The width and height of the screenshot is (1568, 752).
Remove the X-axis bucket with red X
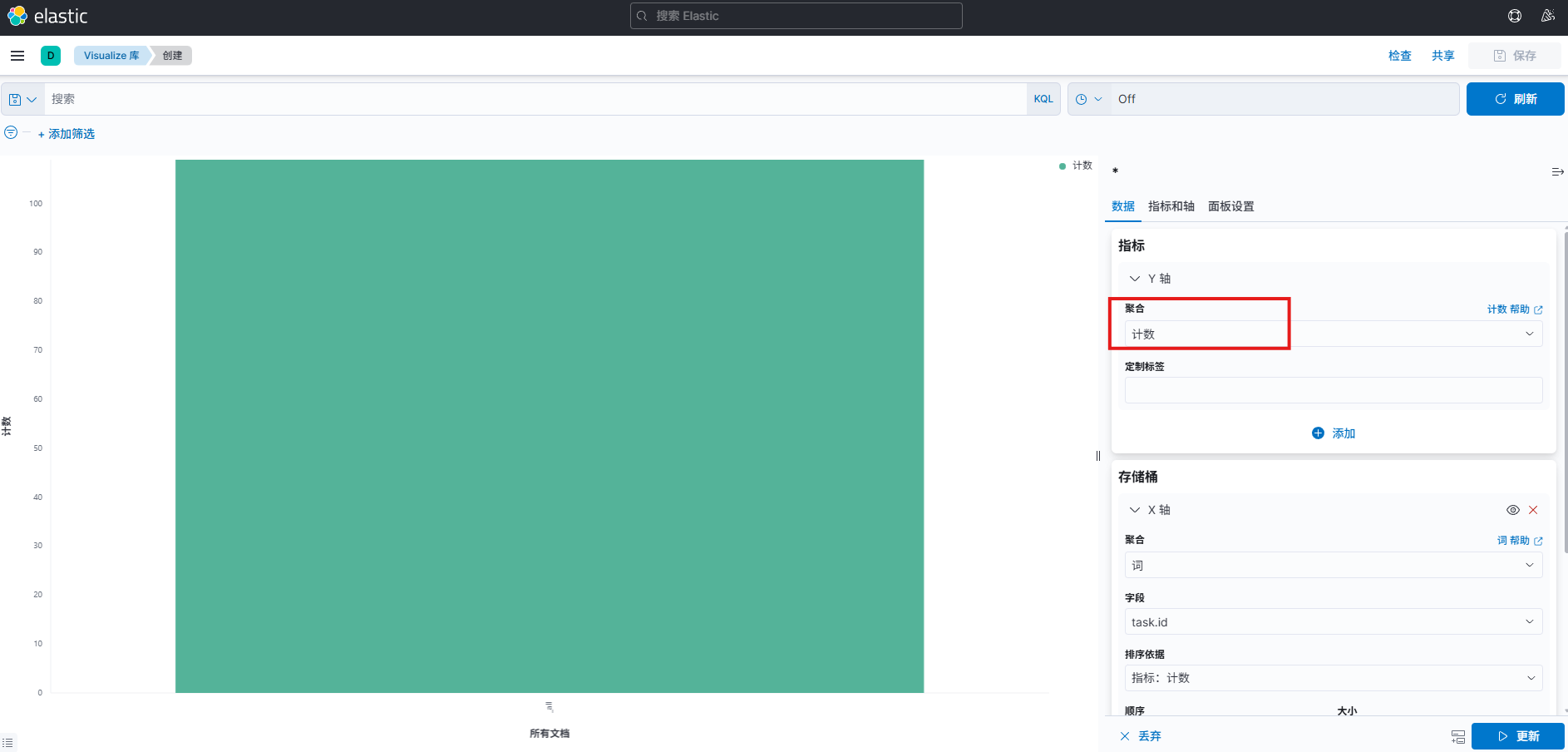1533,510
